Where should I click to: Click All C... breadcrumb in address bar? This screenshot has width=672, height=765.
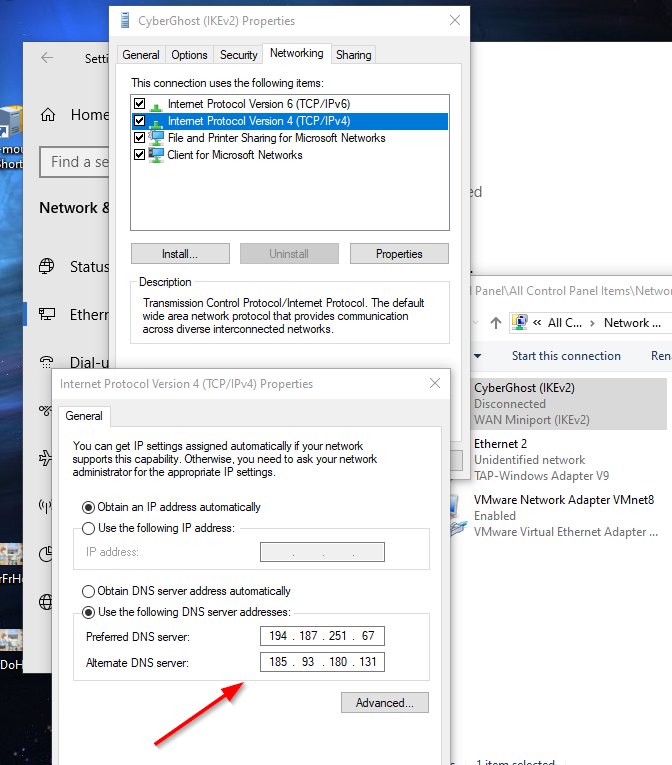[x=565, y=322]
